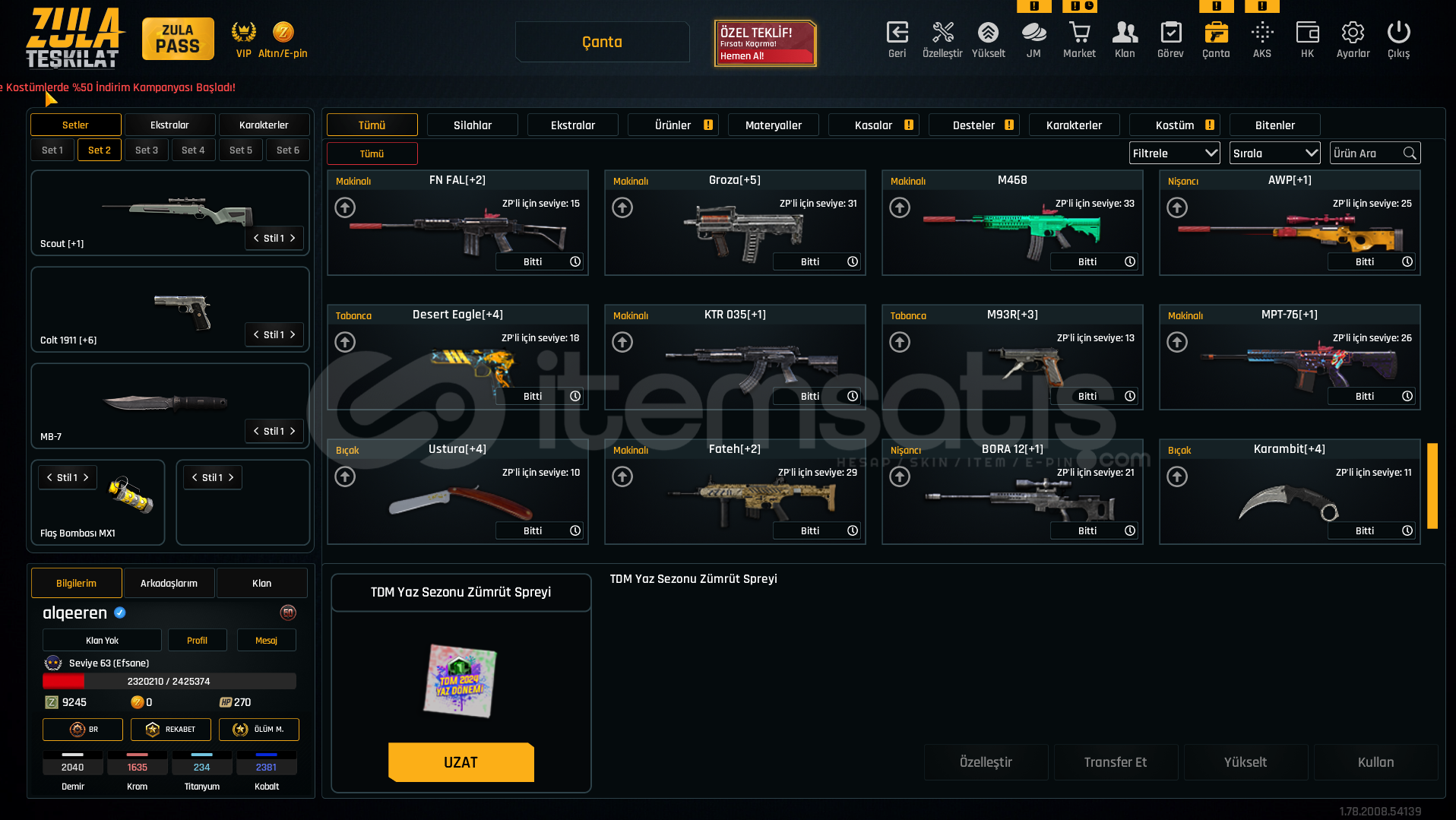Click the UZAT extend button

click(461, 762)
